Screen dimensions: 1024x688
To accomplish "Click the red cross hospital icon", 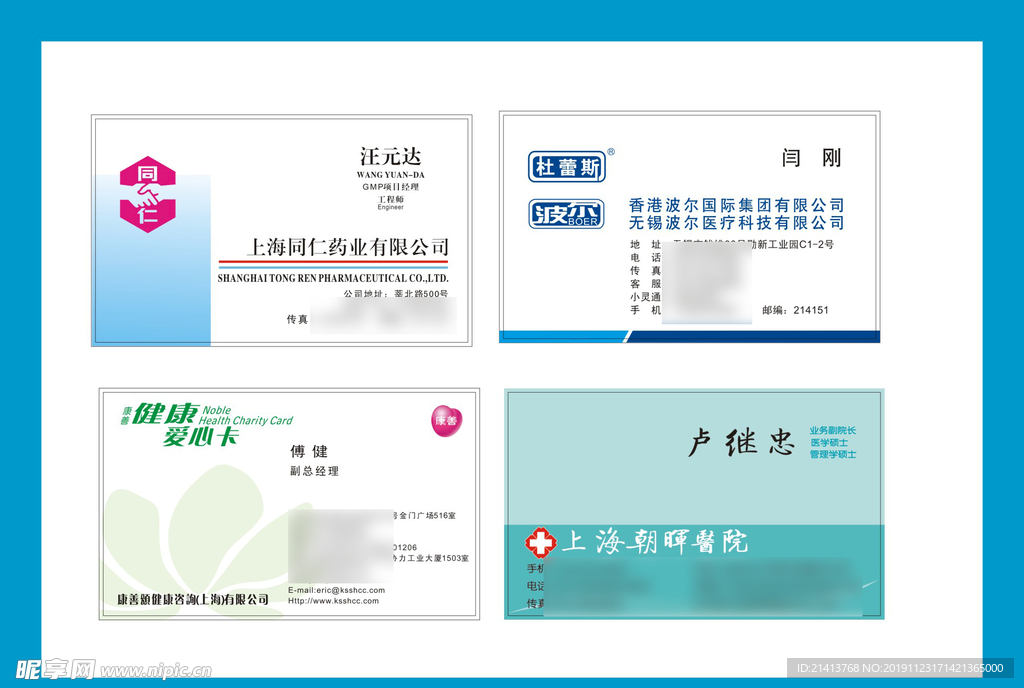I will point(541,542).
